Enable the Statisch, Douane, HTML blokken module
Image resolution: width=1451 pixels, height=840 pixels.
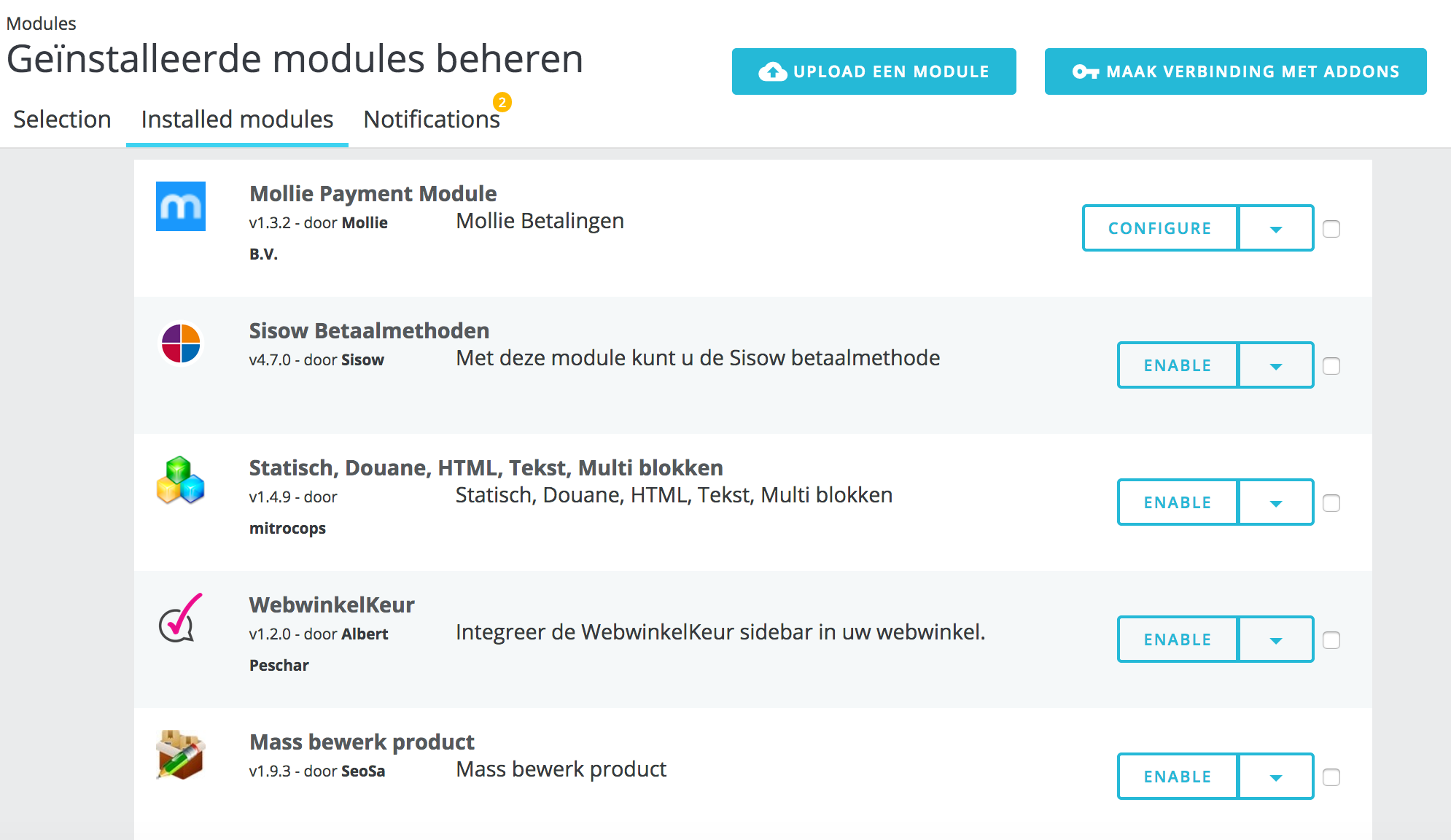click(1177, 503)
